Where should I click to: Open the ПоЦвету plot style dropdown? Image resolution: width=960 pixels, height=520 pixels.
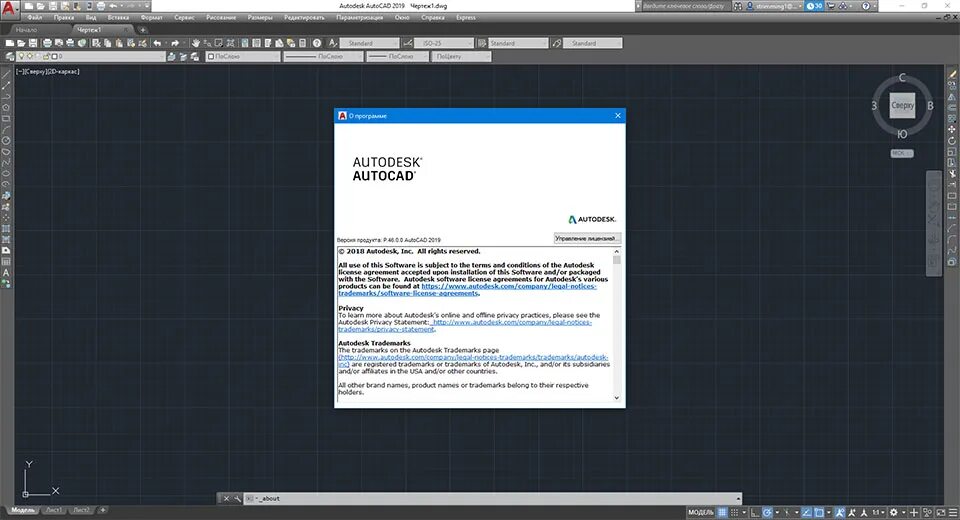click(461, 56)
